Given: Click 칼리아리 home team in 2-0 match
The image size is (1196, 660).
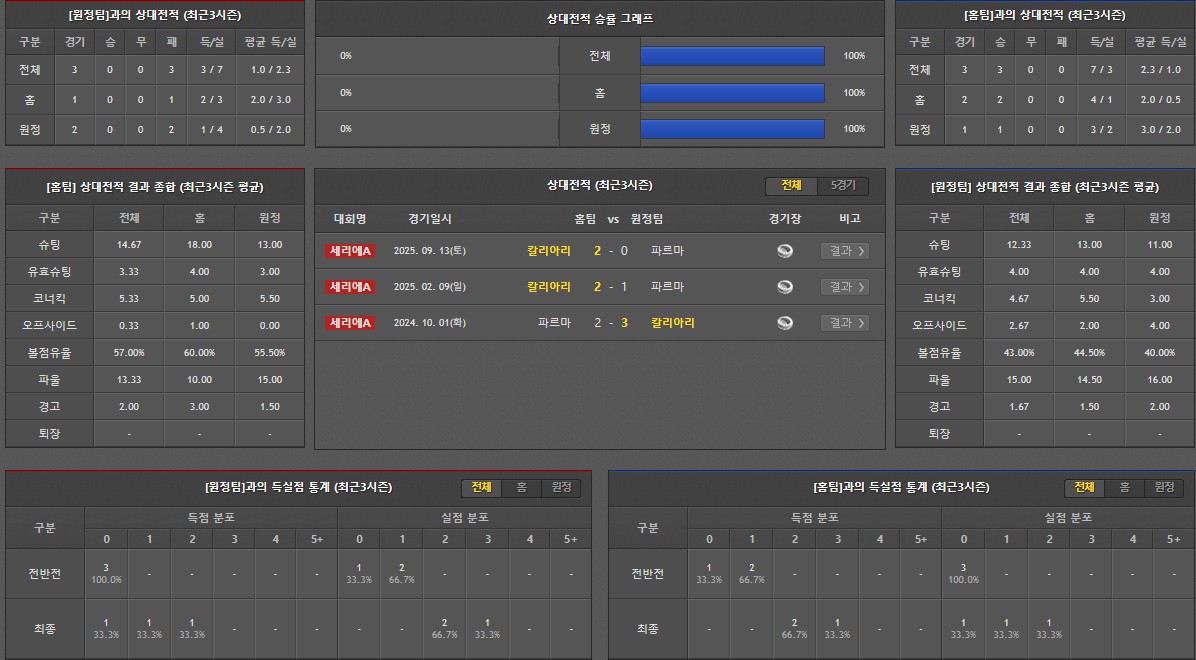Looking at the screenshot, I should (x=549, y=251).
